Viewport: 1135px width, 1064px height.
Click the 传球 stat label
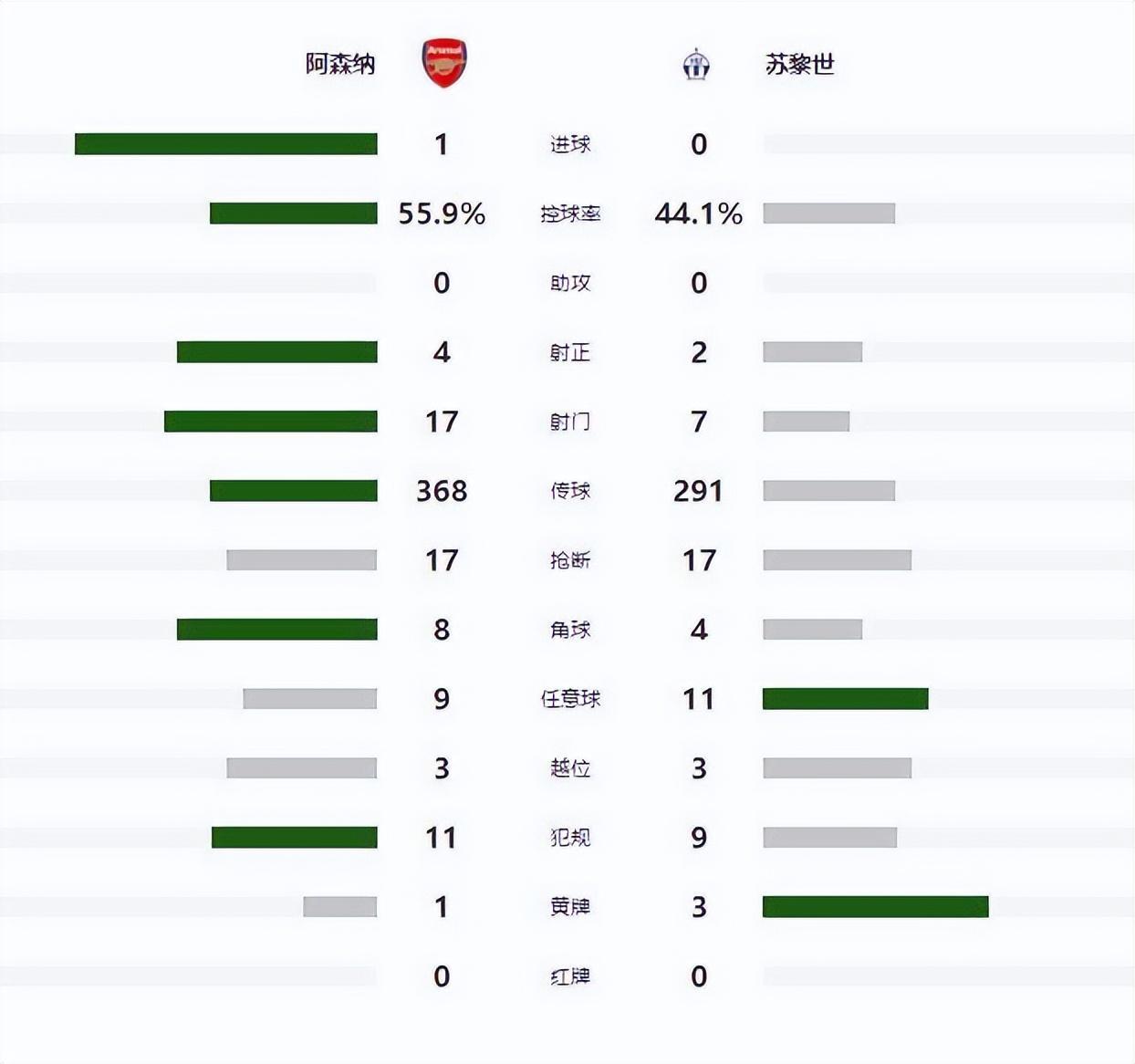[x=570, y=491]
